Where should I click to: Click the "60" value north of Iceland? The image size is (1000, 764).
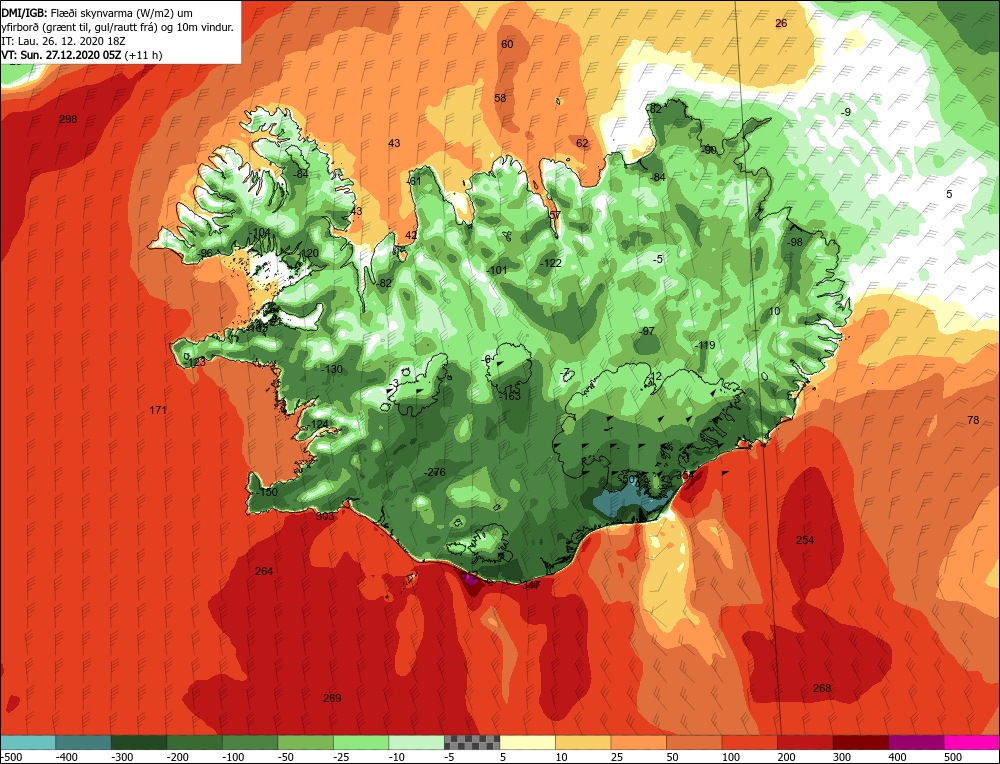[x=507, y=44]
